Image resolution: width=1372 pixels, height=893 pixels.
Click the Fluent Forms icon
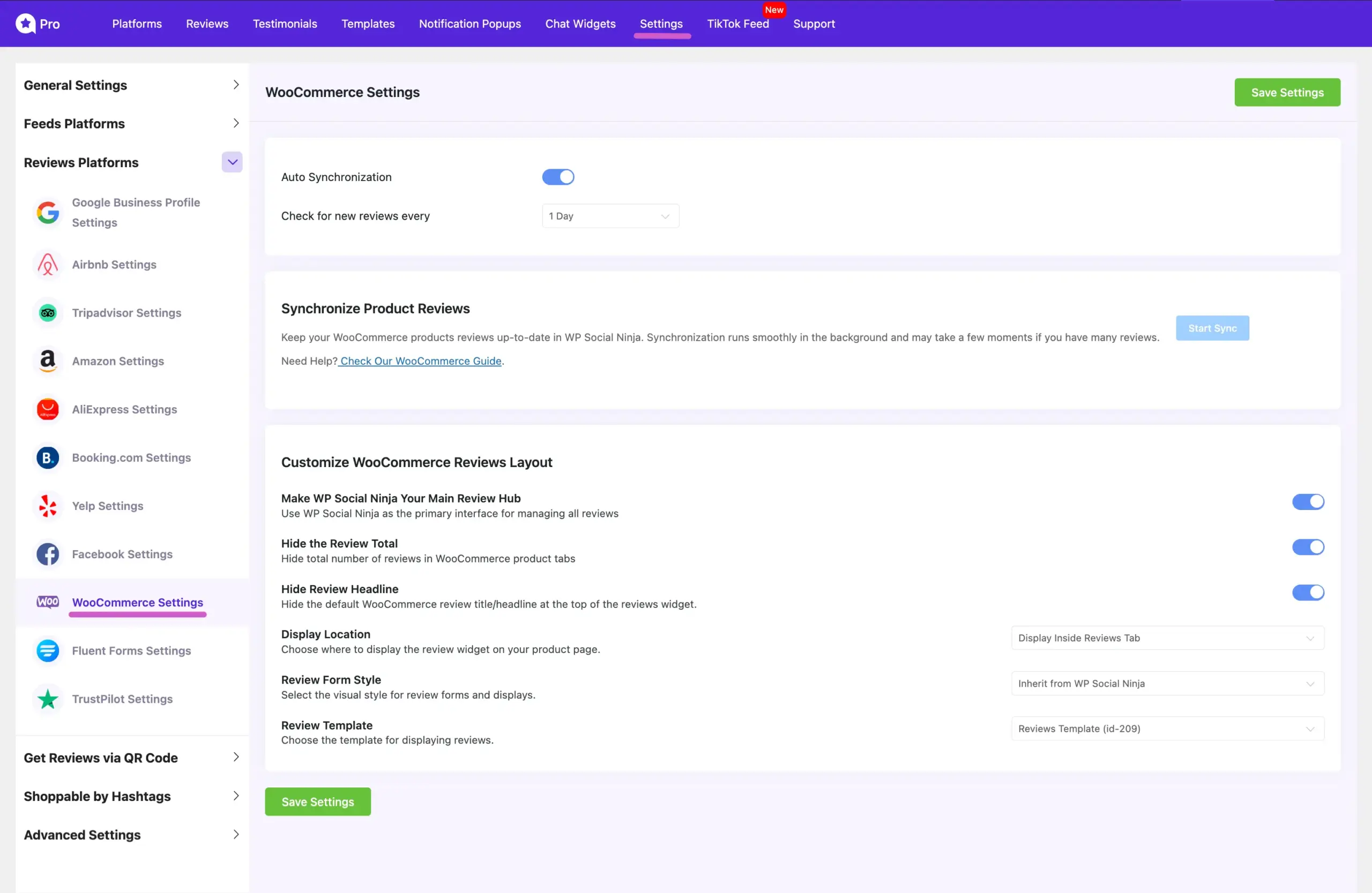[x=48, y=650]
